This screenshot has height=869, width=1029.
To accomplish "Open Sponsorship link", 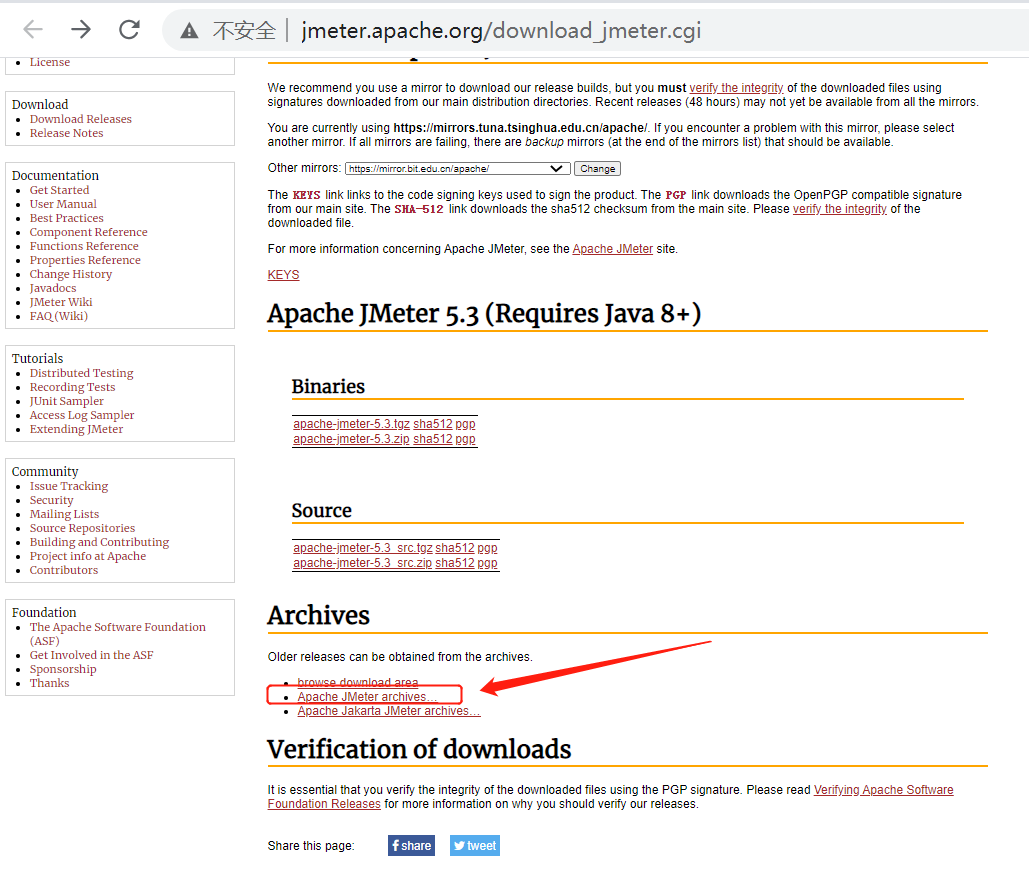I will click(63, 669).
